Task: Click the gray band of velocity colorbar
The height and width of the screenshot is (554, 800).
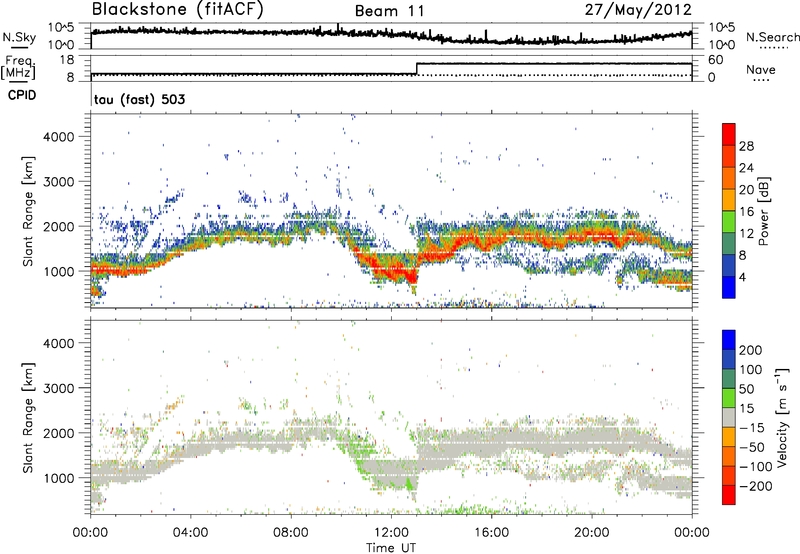Action: point(729,417)
